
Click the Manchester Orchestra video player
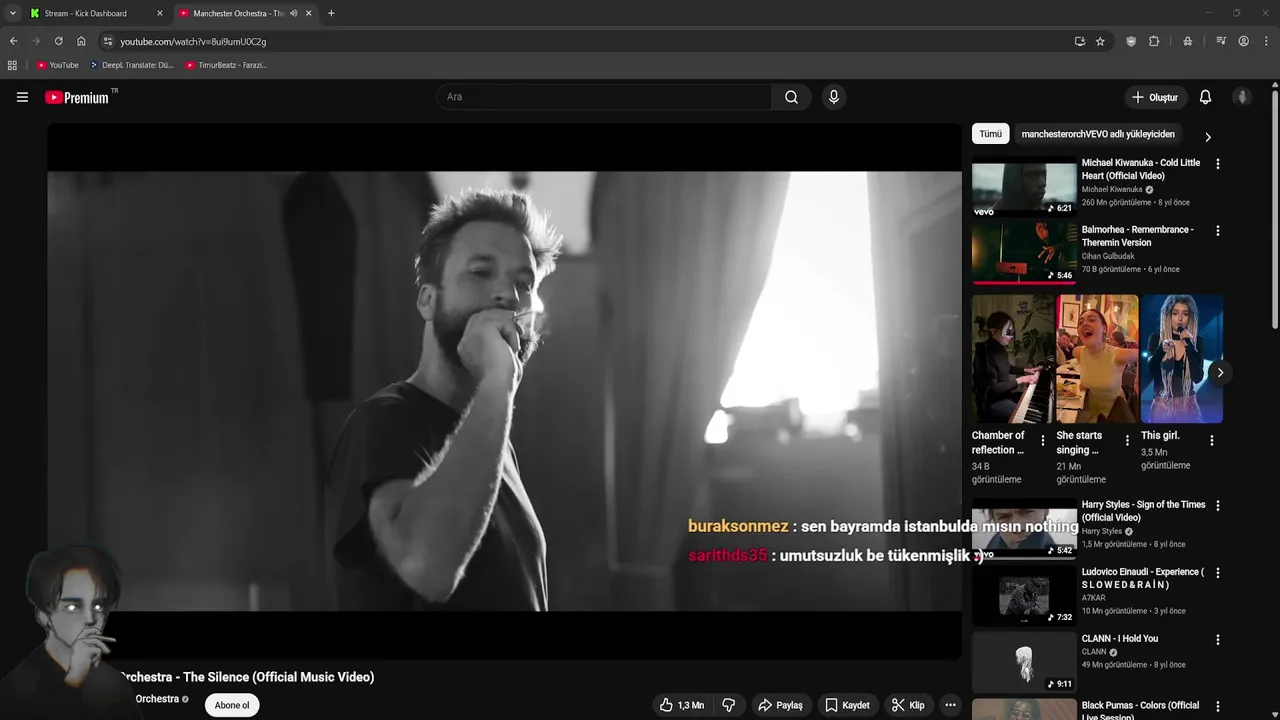tap(504, 391)
